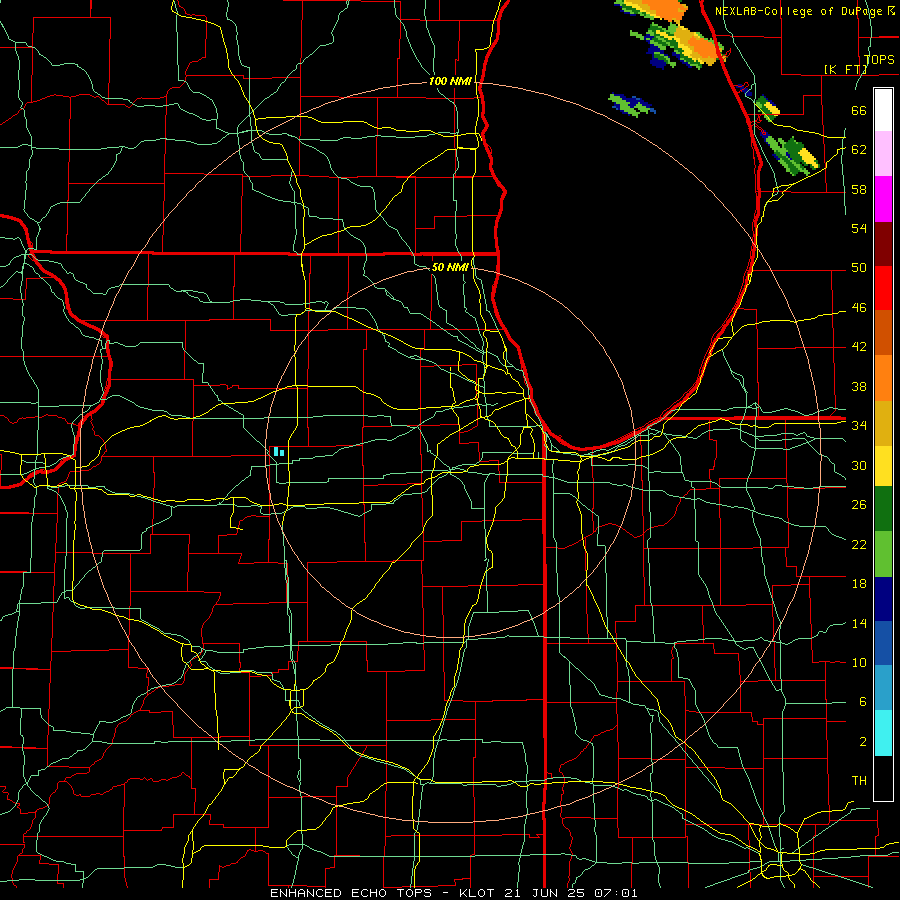
Task: Click the legend value '54'
Action: 859,228
